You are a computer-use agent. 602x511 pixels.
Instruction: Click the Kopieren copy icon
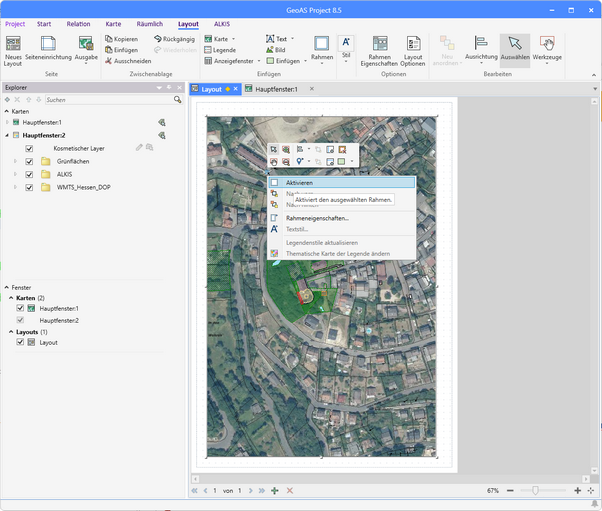(109, 39)
